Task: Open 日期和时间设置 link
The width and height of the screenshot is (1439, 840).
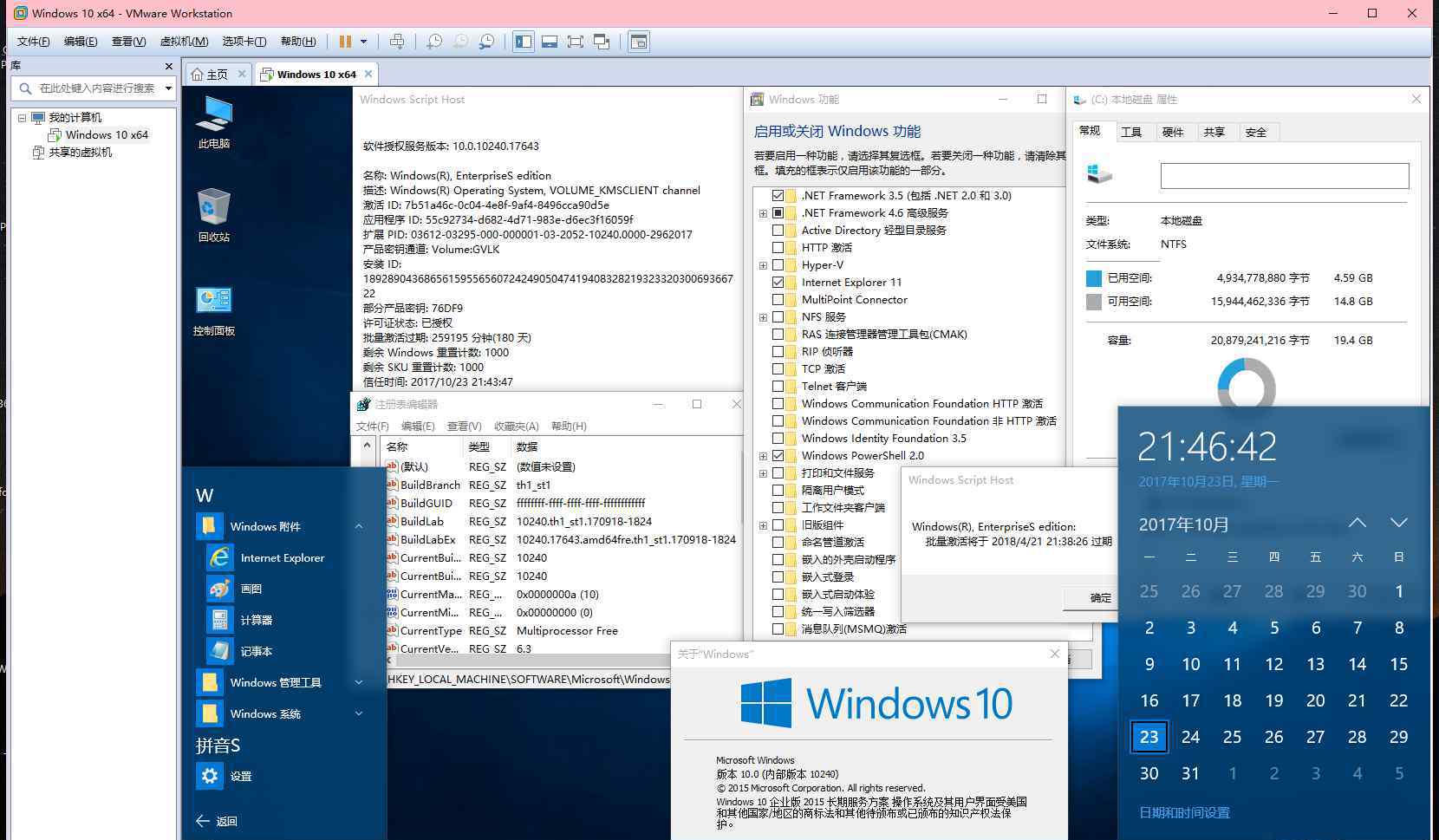Action: coord(1184,812)
